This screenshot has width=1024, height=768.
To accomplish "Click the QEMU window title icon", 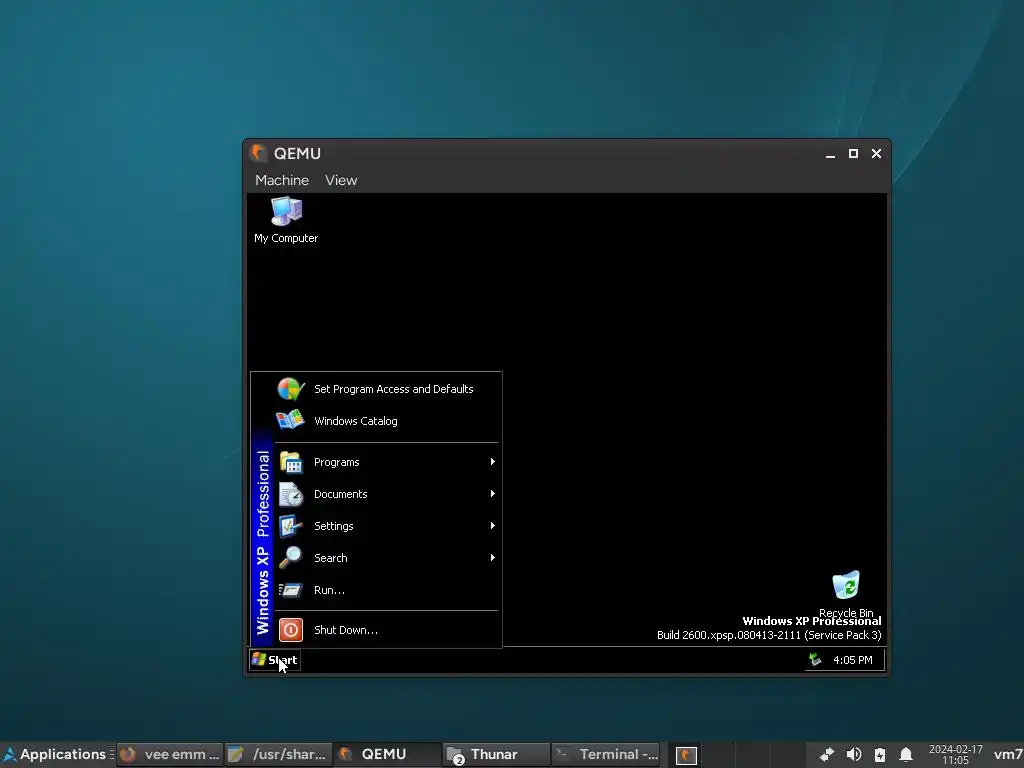I will [x=259, y=153].
